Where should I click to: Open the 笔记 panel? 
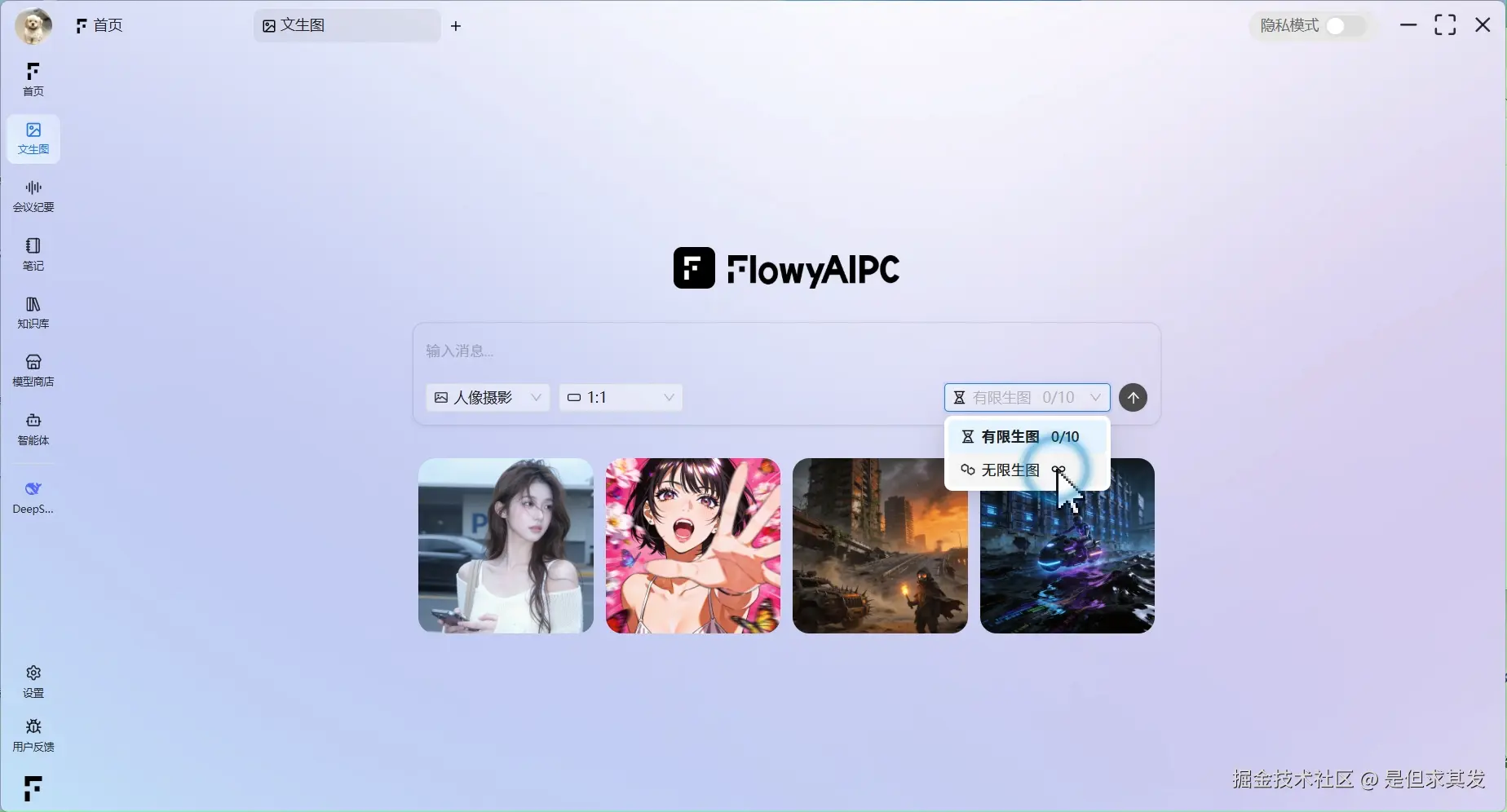(33, 254)
